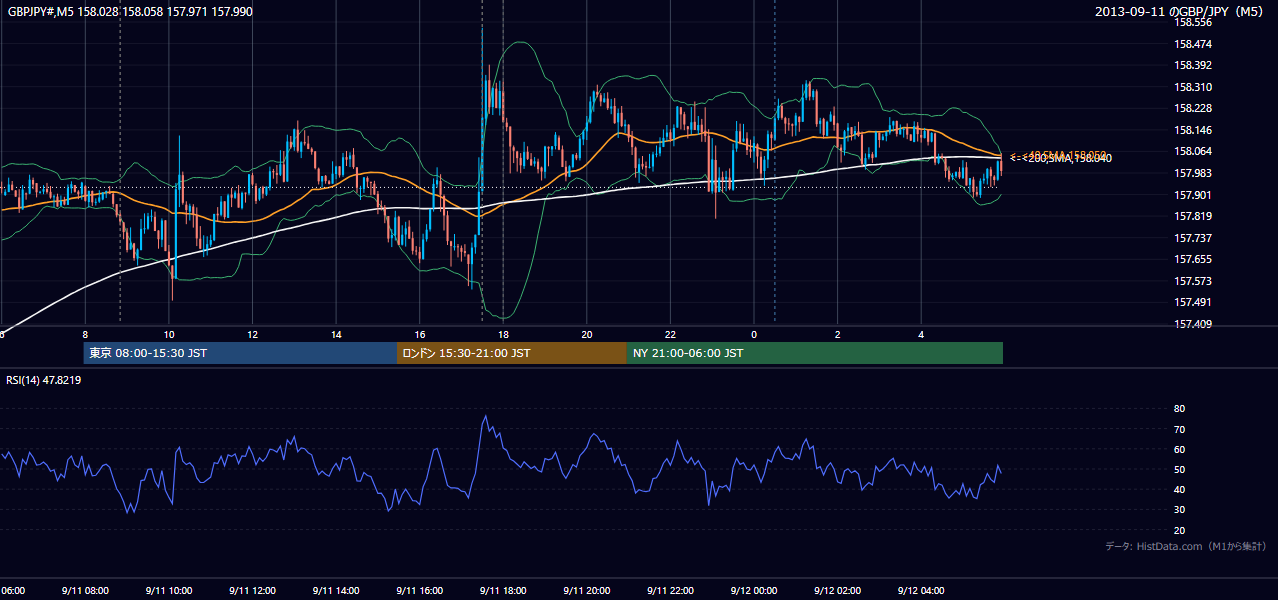Click the 9/11 22:00 bottom time label
1278x600 pixels.
pos(669,591)
